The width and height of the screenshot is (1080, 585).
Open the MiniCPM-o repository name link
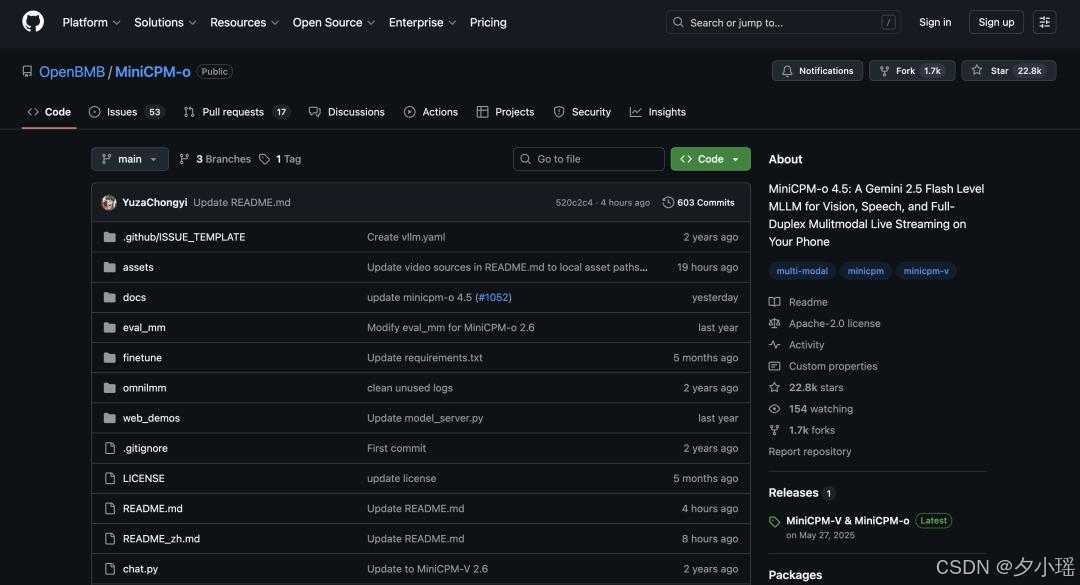[x=152, y=72]
